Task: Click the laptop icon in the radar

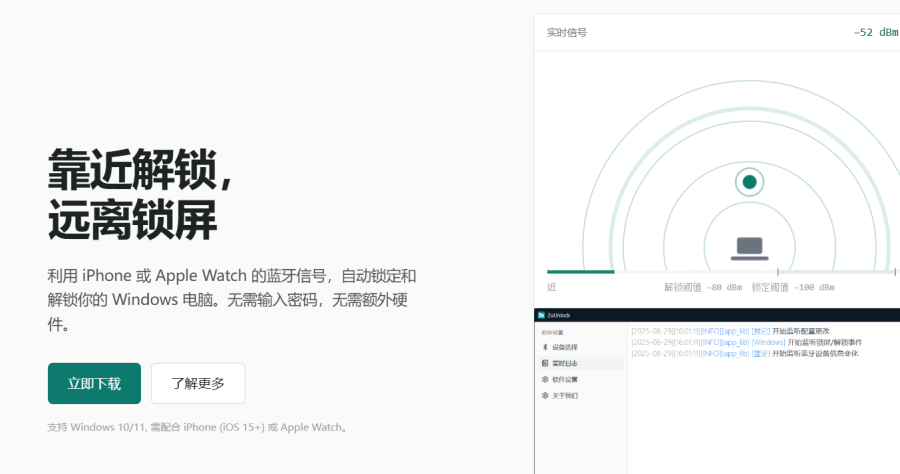Action: coord(749,248)
